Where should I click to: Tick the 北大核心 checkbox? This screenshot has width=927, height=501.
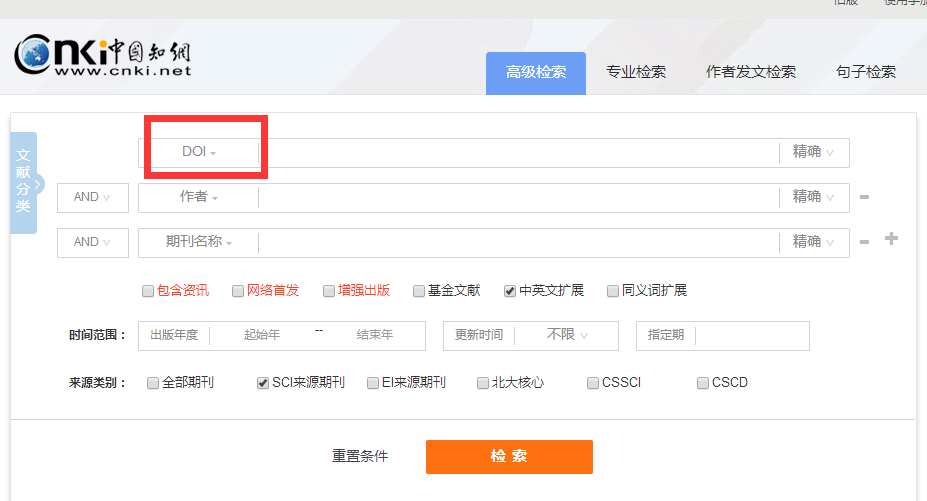(x=483, y=383)
